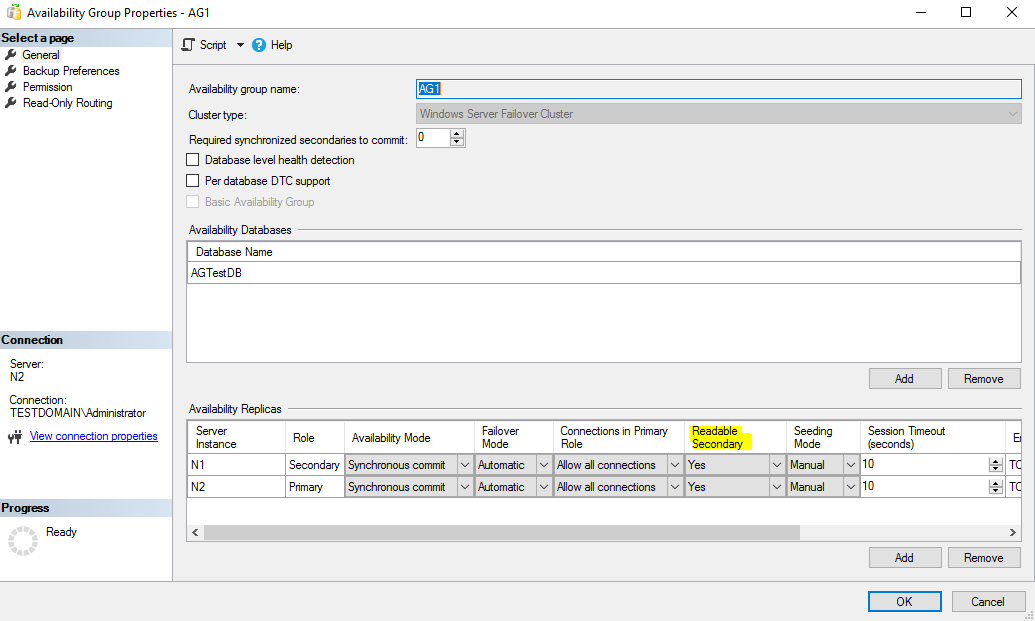Image resolution: width=1035 pixels, height=621 pixels.
Task: Open the Script dropdown arrow
Action: click(x=238, y=44)
